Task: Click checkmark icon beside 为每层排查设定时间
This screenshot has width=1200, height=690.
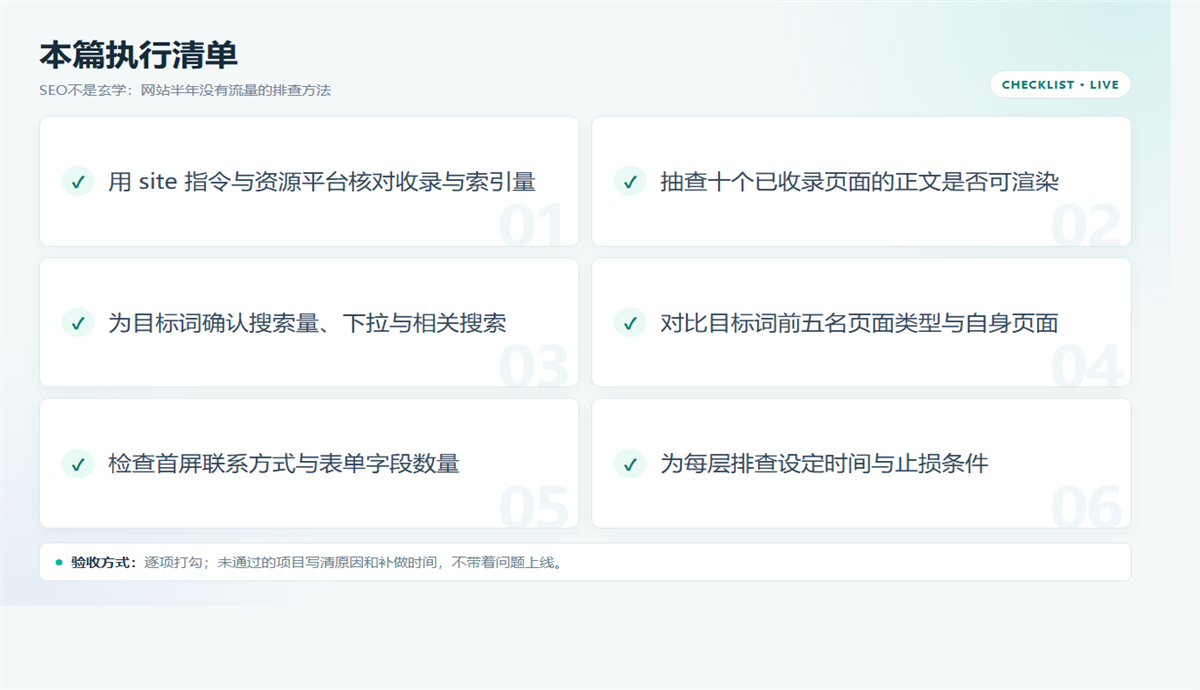Action: 630,464
